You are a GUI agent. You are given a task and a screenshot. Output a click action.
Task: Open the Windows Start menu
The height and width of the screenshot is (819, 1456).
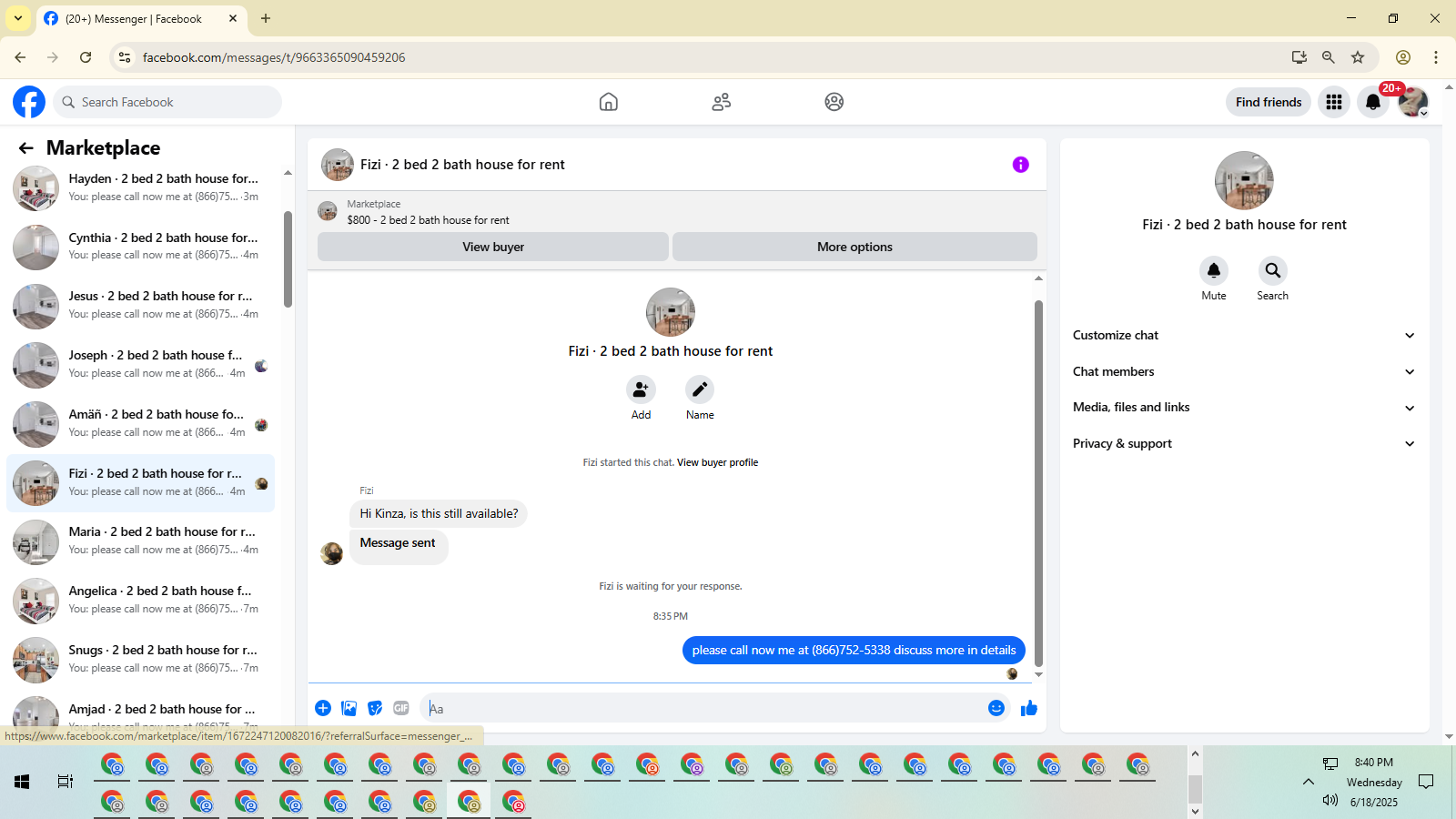pos(22,782)
